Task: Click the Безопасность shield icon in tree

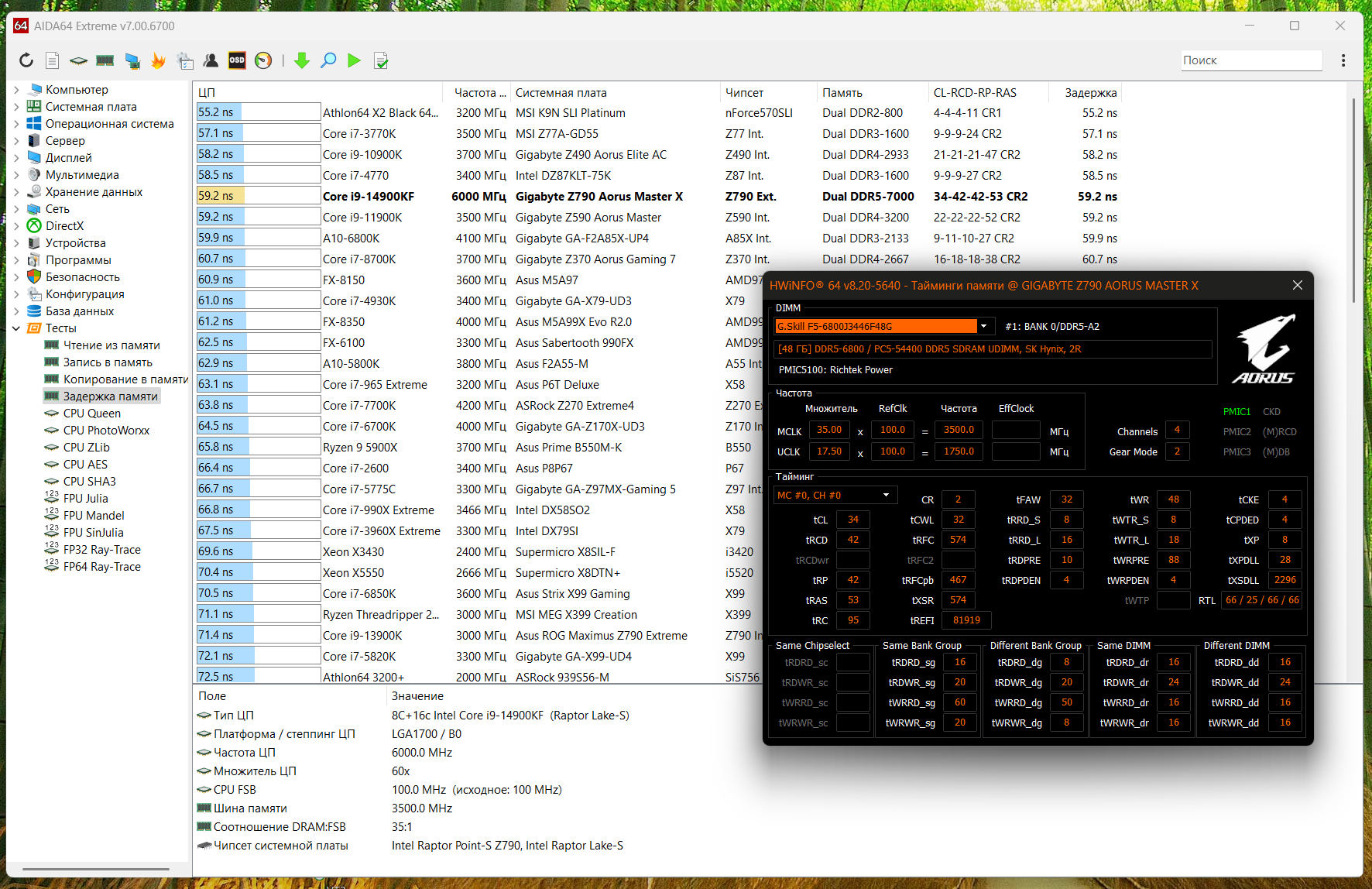Action: (34, 277)
